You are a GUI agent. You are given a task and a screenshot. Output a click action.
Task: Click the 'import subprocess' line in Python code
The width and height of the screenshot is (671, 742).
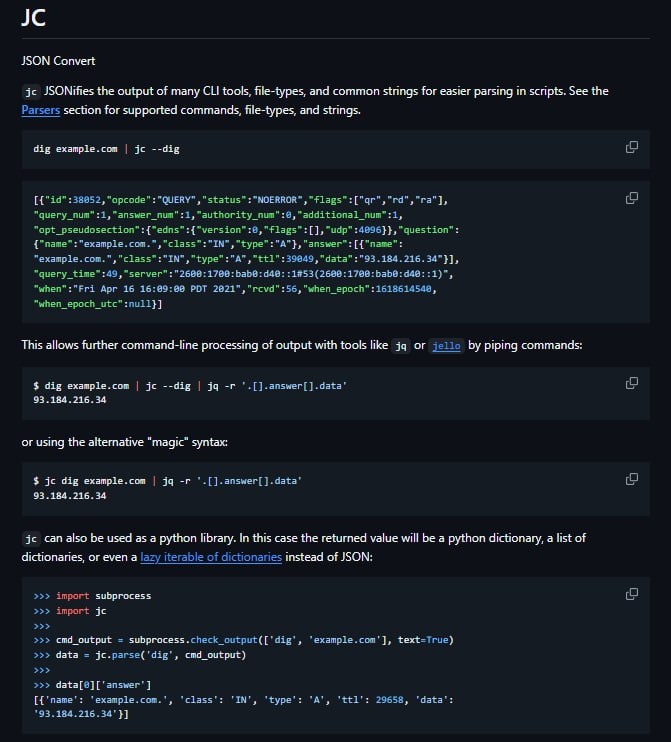pos(103,596)
